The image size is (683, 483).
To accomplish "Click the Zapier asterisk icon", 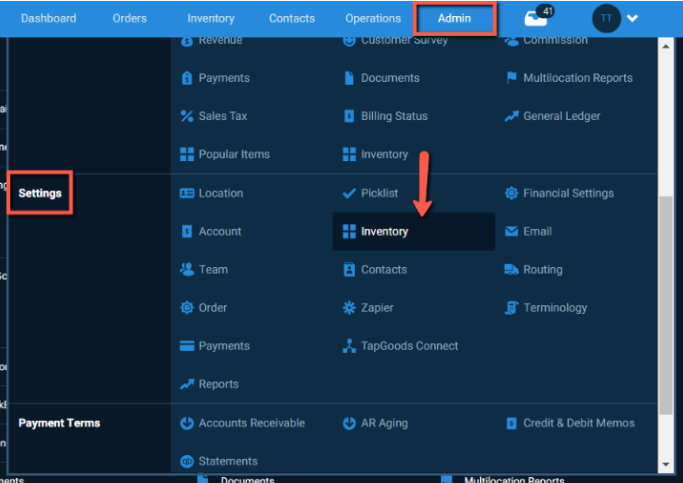I will [349, 307].
